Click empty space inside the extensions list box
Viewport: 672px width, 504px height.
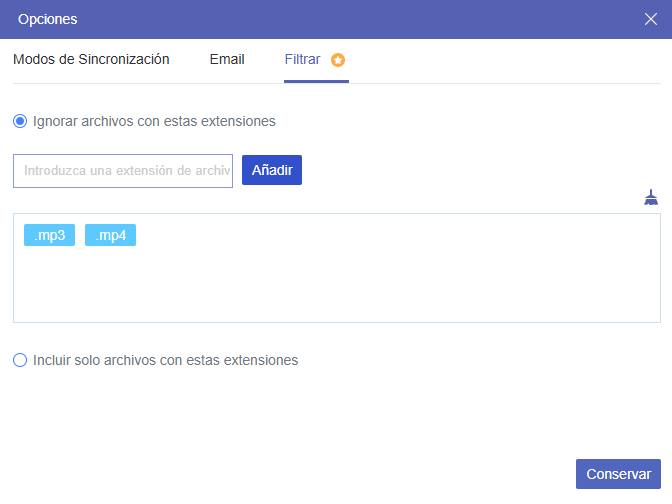pos(336,285)
